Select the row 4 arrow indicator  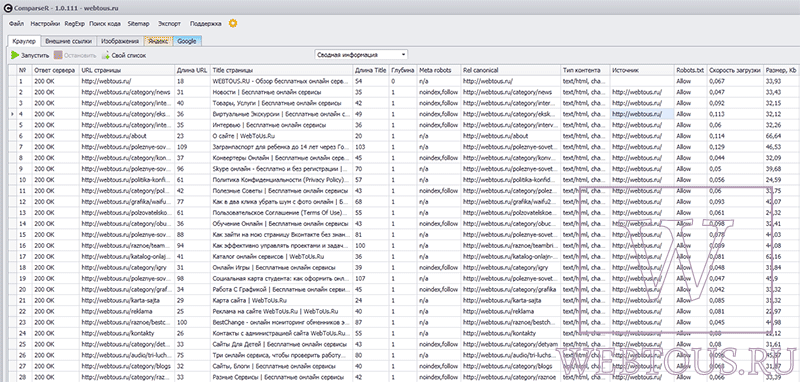coord(13,114)
